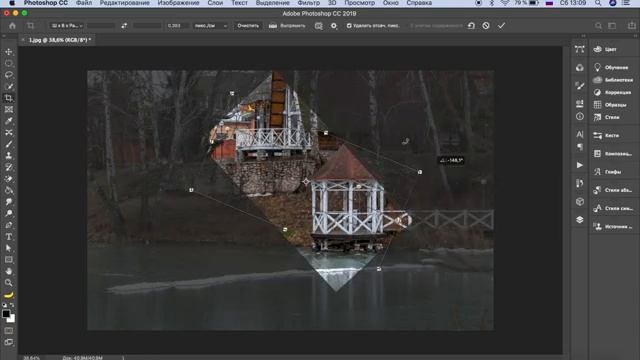Image resolution: width=640 pixels, height=360 pixels.
Task: Open the resolution units dropdown
Action: (x=211, y=26)
